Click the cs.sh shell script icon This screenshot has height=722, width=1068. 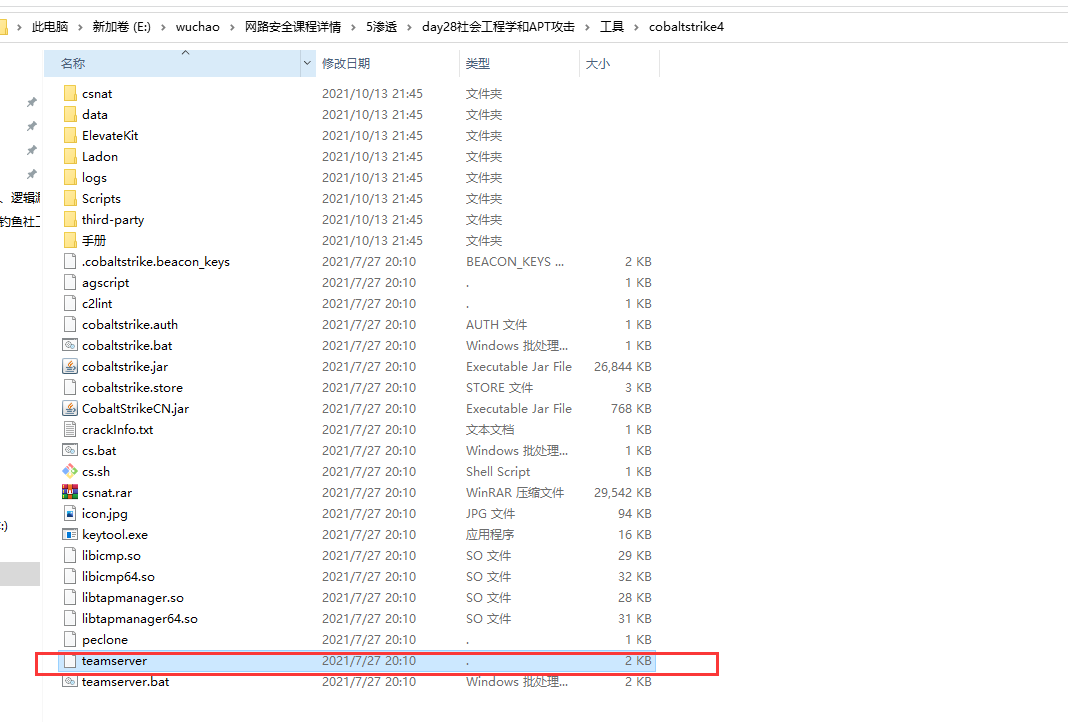click(69, 471)
